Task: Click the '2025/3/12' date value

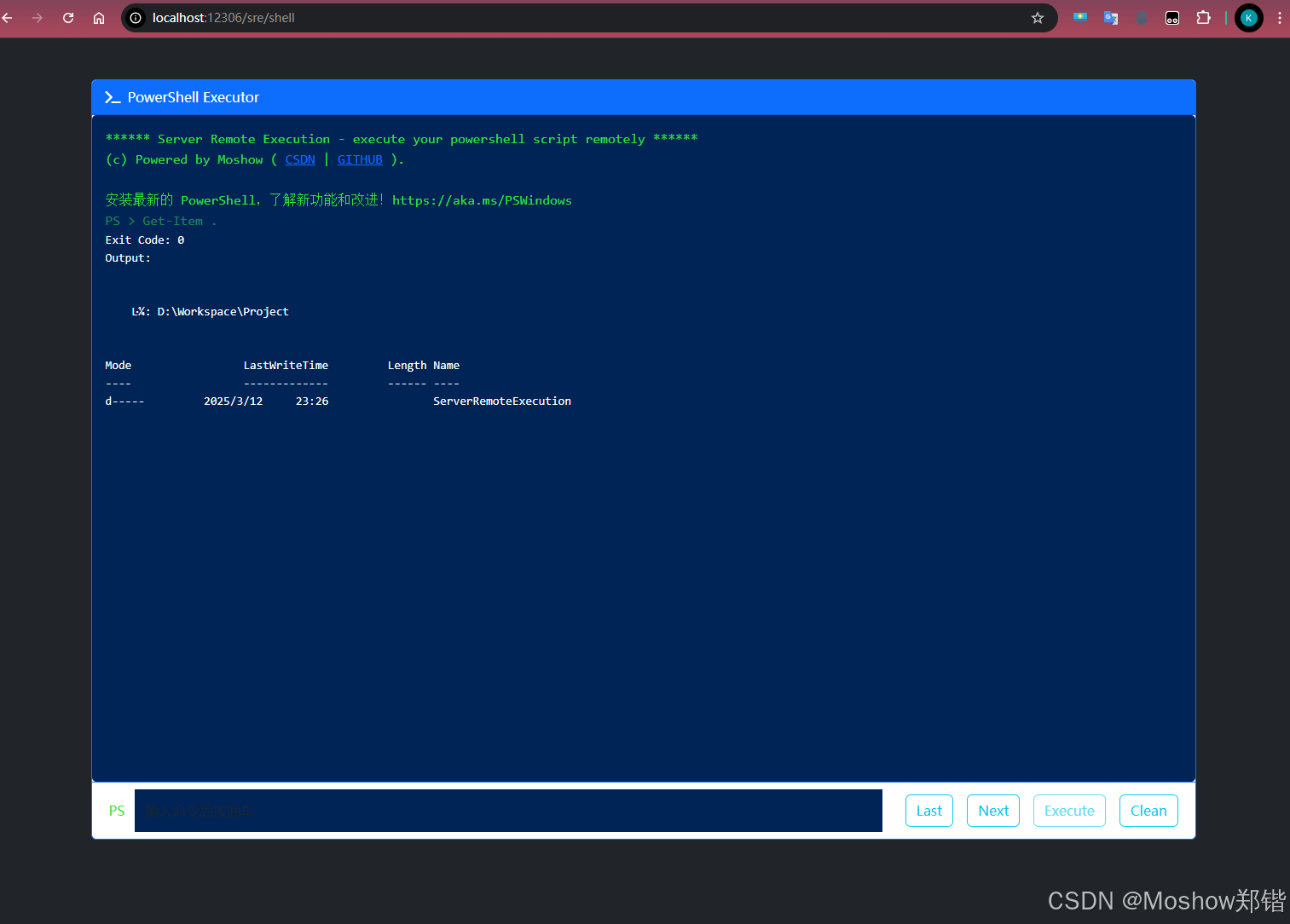Action: (233, 401)
